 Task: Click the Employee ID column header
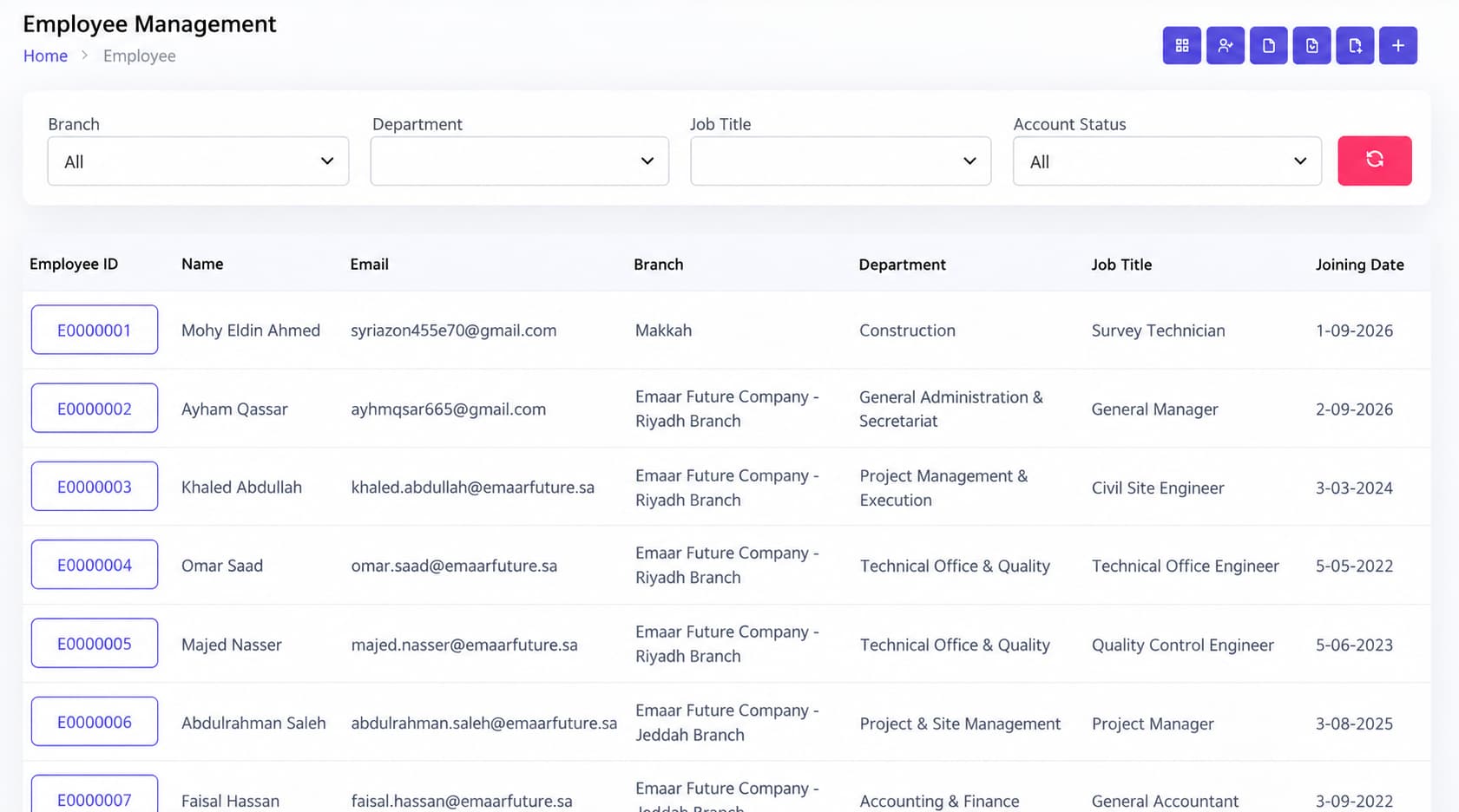point(74,264)
